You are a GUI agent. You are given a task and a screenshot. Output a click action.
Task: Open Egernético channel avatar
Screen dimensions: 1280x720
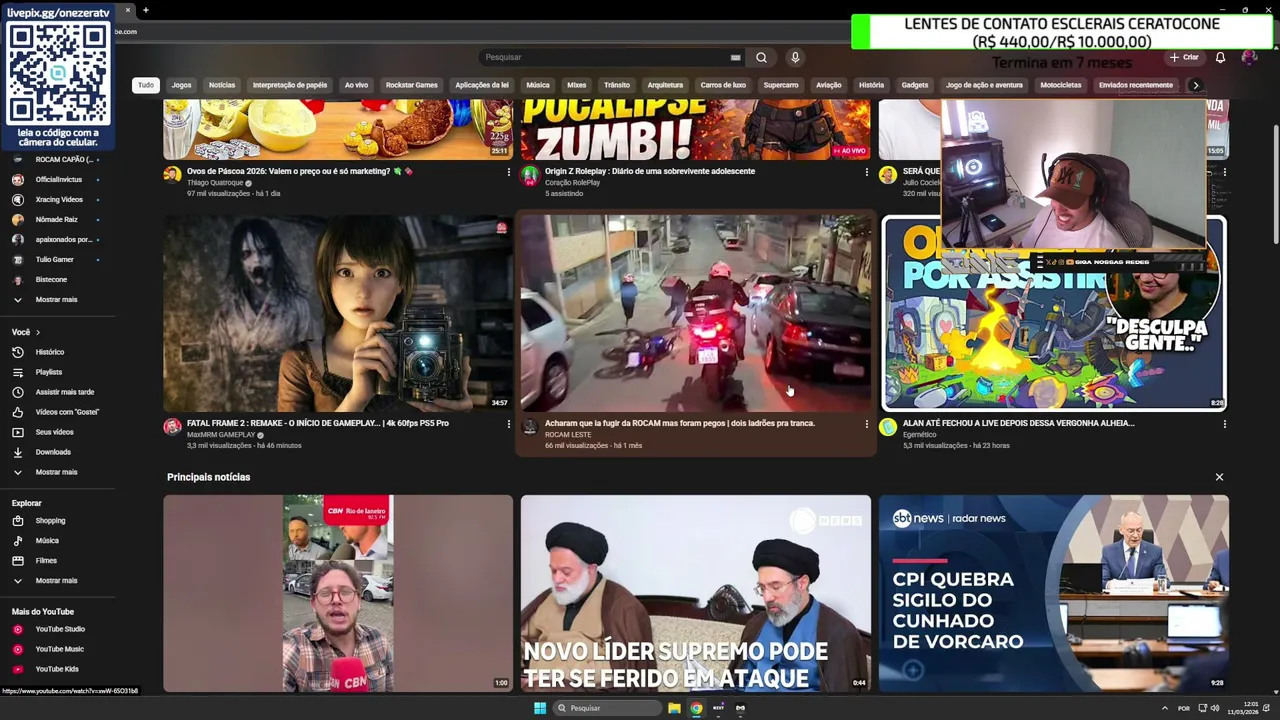click(888, 427)
